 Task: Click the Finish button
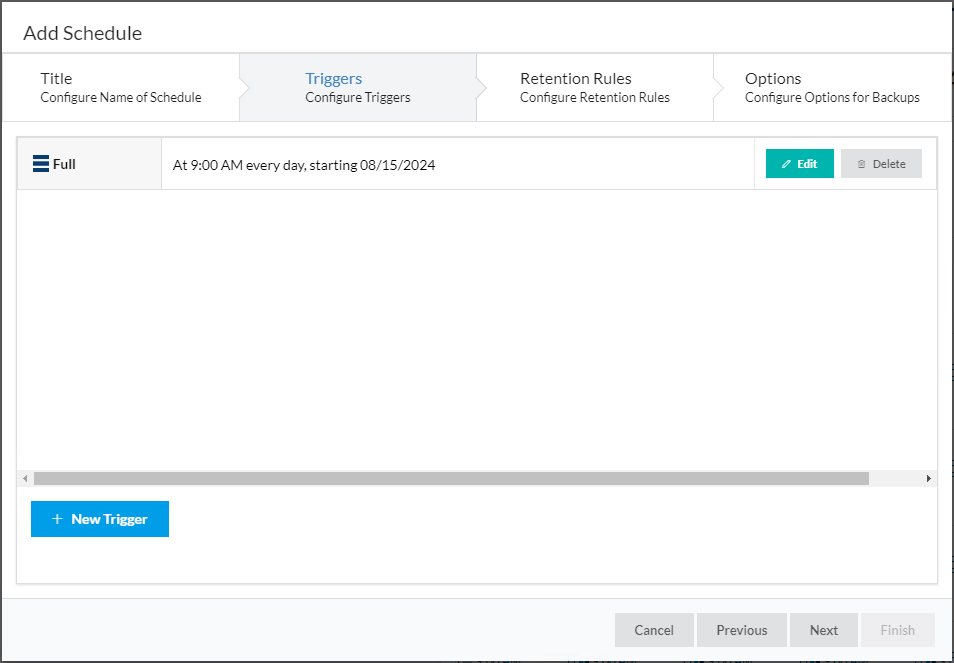pyautogui.click(x=897, y=630)
